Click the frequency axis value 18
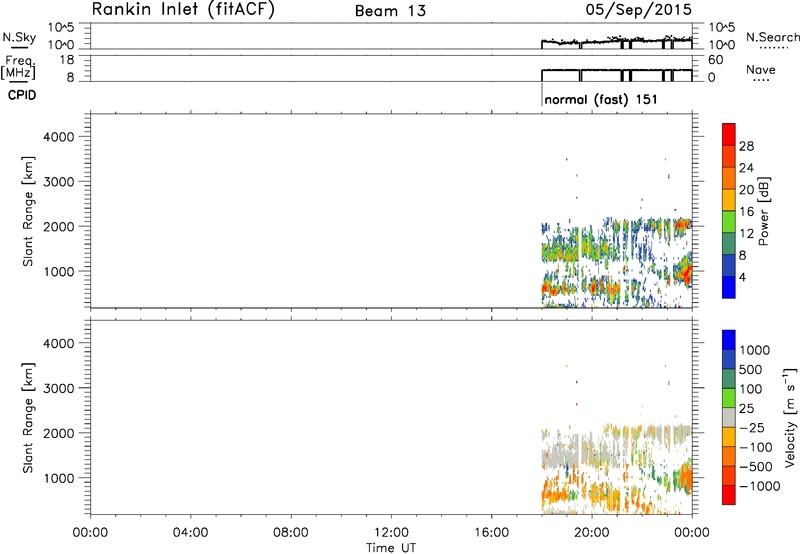800x554 pixels. tap(67, 60)
